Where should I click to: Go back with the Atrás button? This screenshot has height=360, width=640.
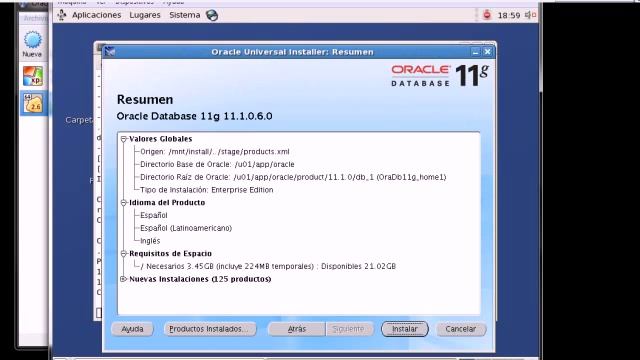pos(297,329)
